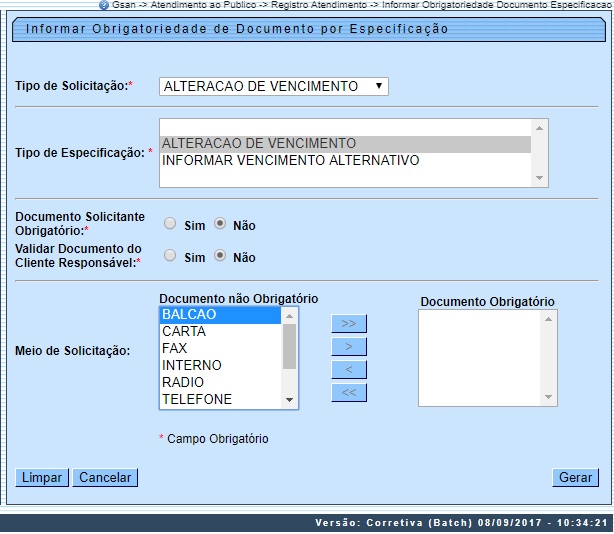Choose Não for Validar Documento do Cliente Responsável
This screenshot has width=614, height=534.
coord(220,256)
